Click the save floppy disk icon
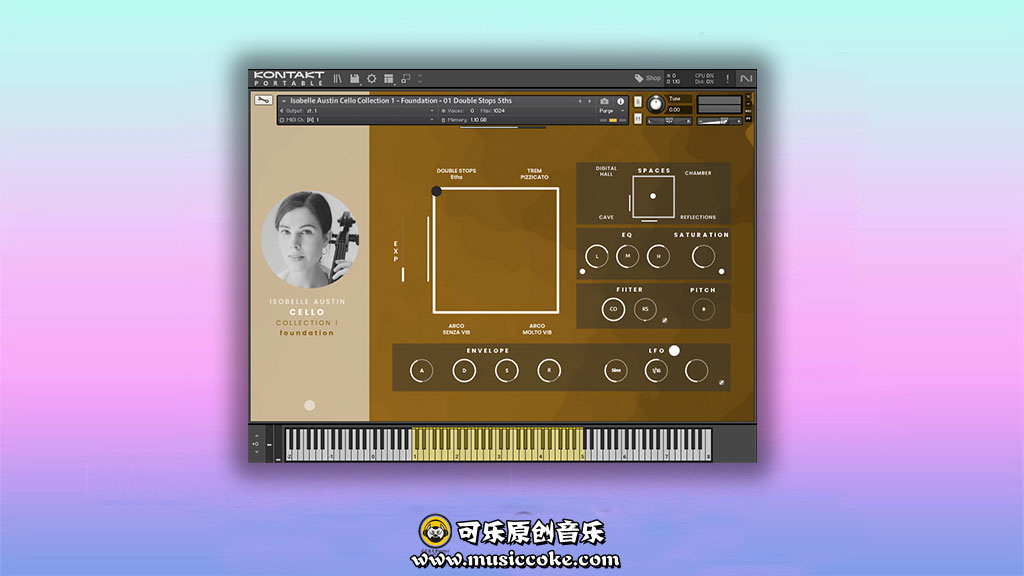 pos(355,79)
